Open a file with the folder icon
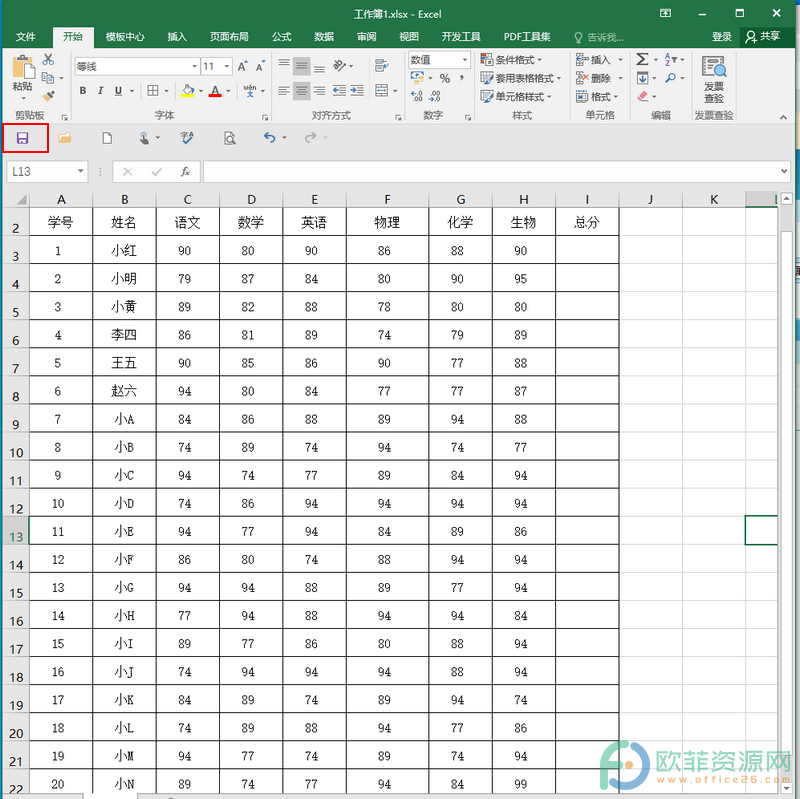 coord(65,138)
